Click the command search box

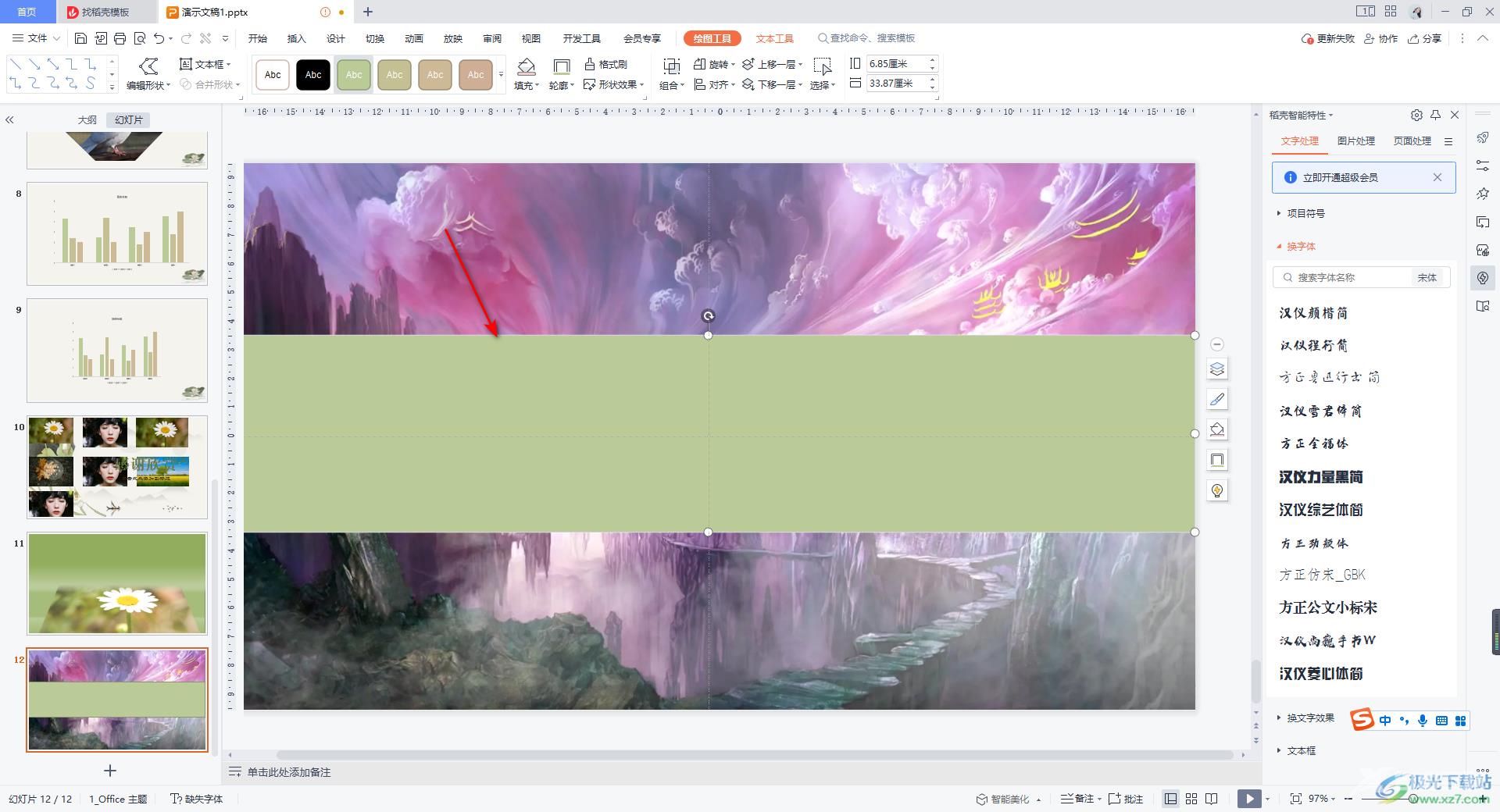click(866, 38)
